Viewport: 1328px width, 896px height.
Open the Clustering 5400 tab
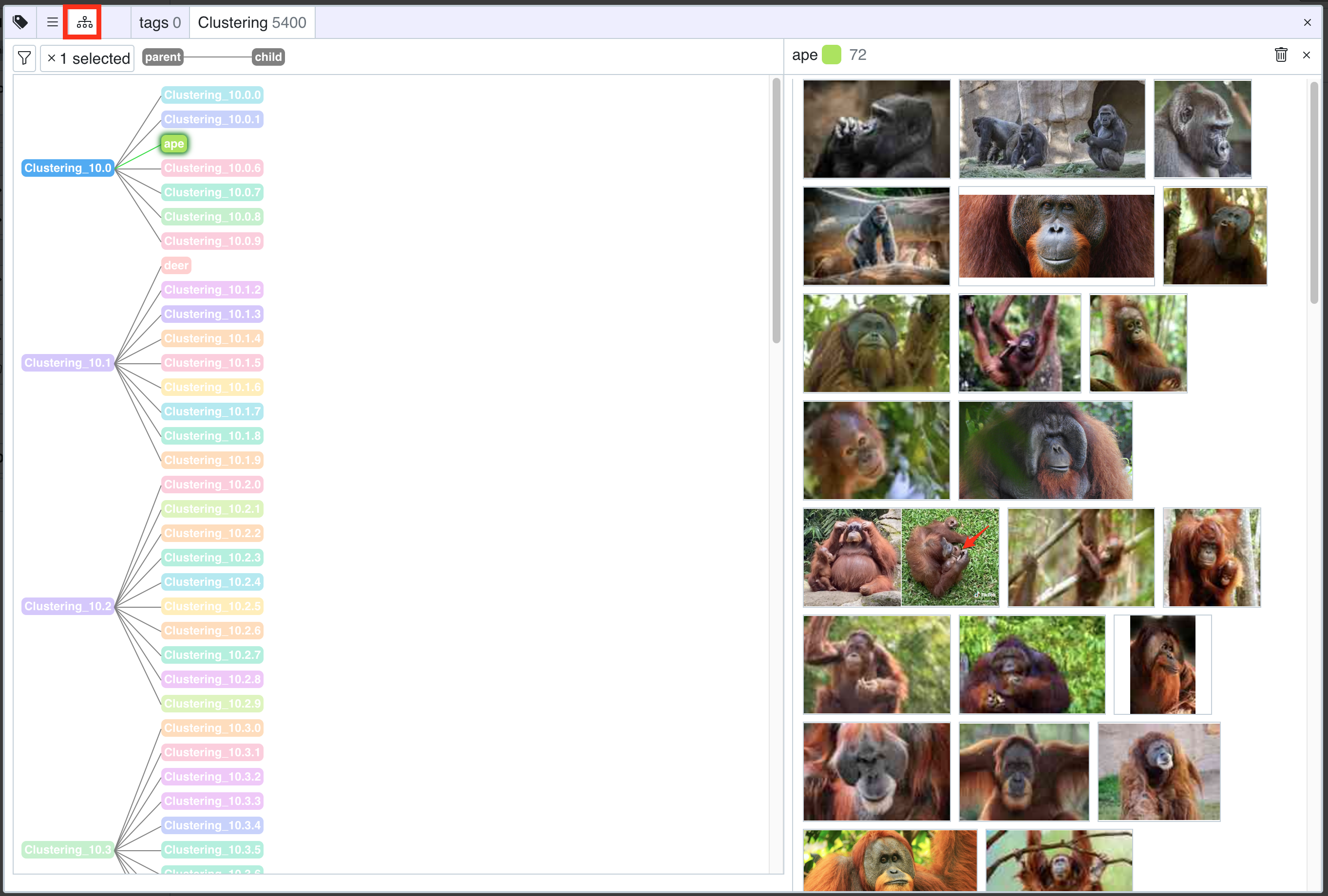(x=252, y=23)
